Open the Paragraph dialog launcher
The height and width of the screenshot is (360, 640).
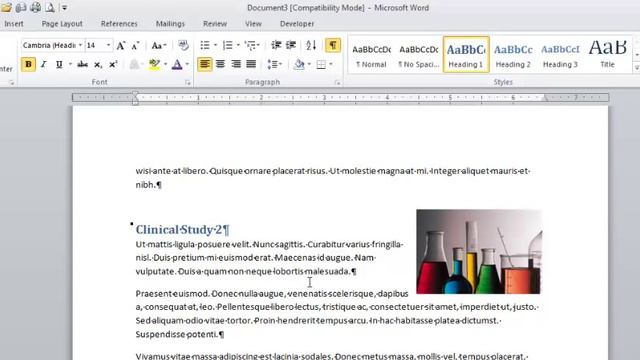click(x=338, y=82)
